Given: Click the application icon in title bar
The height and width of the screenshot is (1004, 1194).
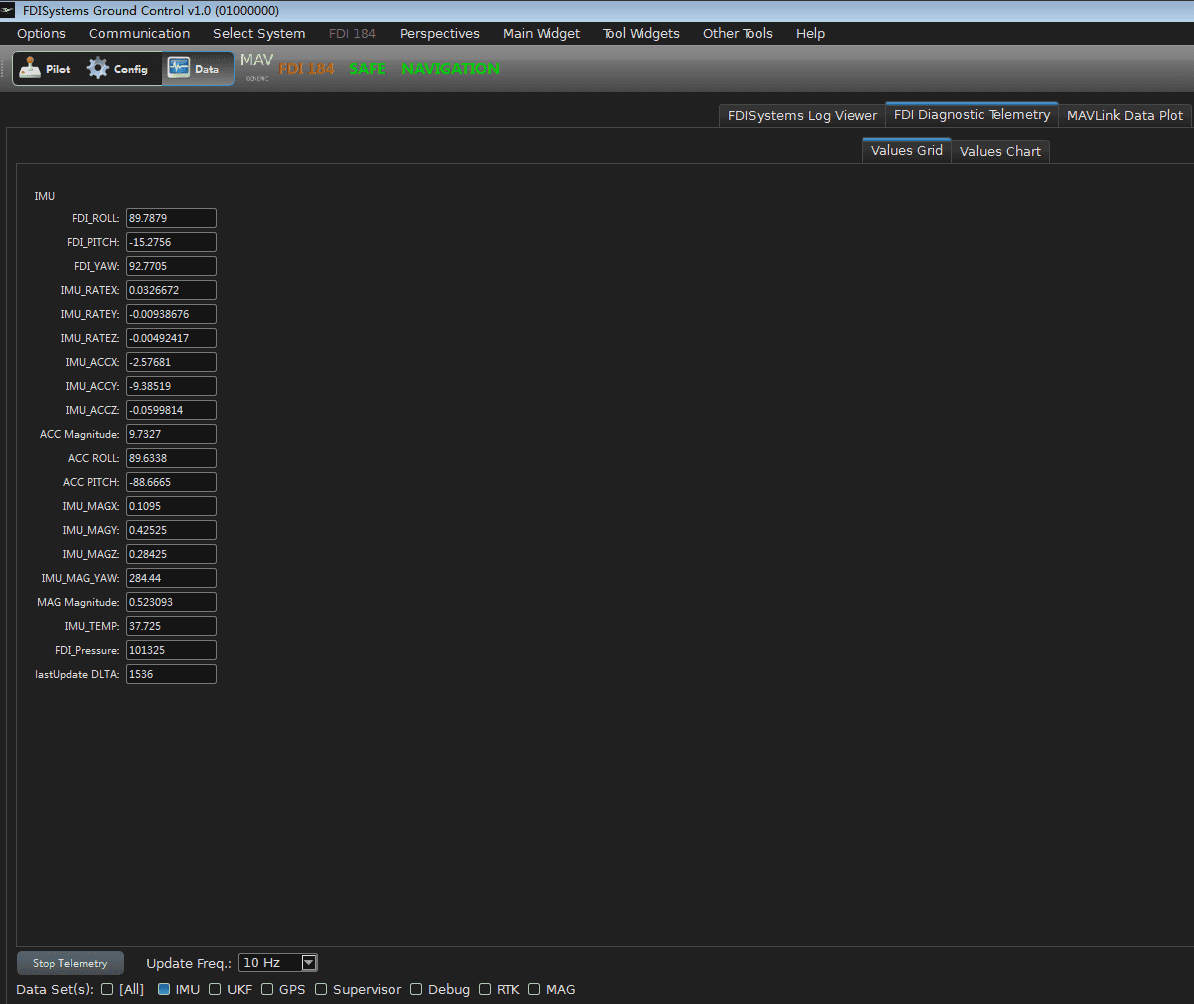Looking at the screenshot, I should (8, 10).
